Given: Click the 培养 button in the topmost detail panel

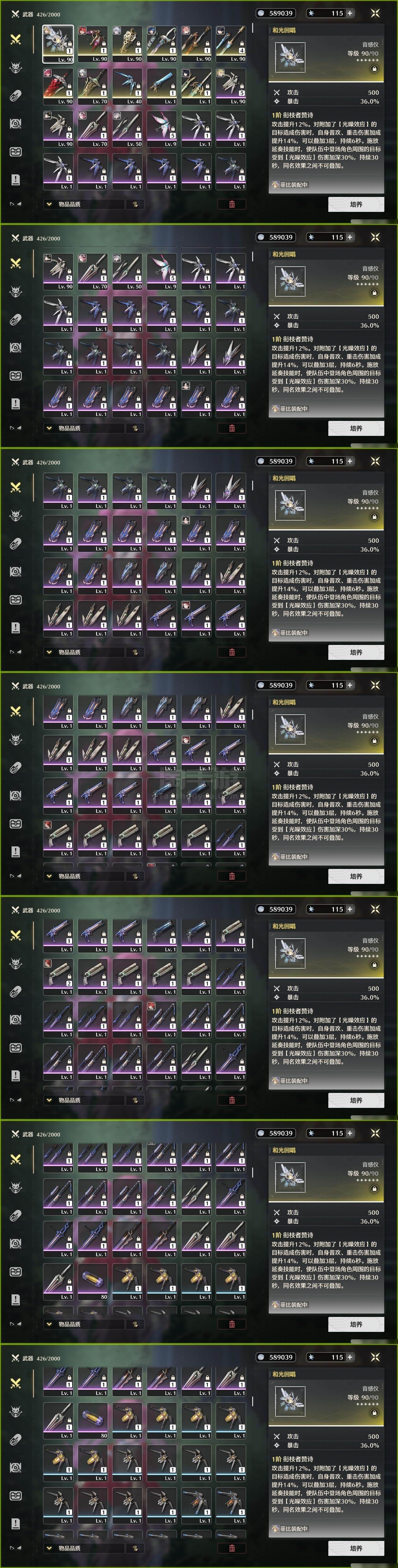Looking at the screenshot, I should (x=356, y=204).
